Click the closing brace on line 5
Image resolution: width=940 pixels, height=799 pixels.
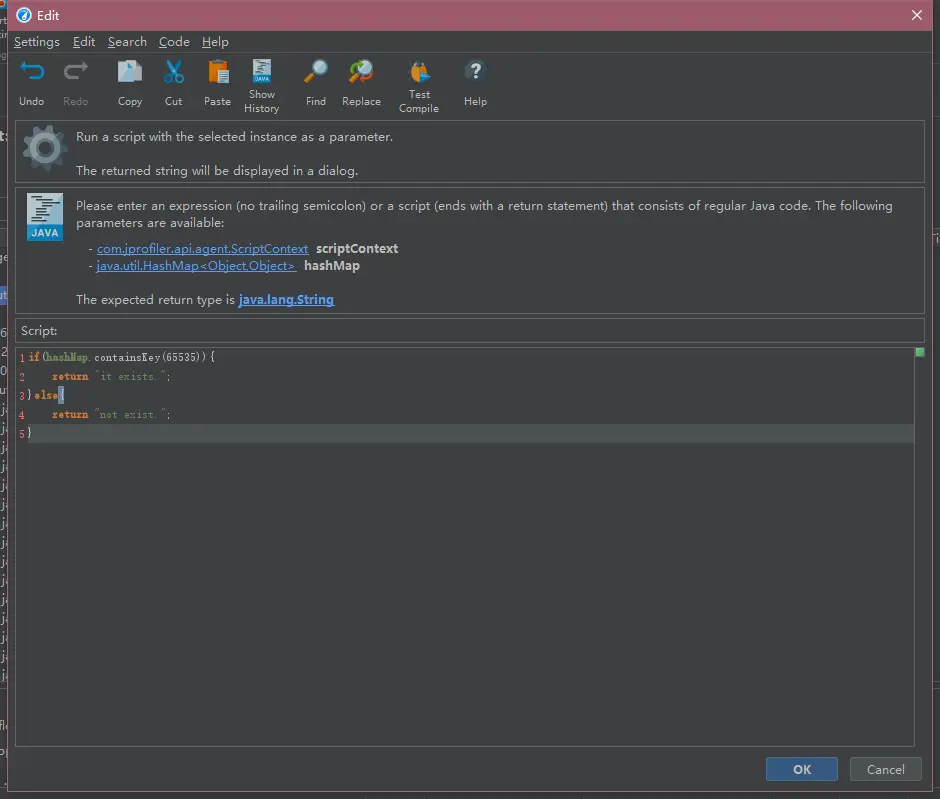(29, 433)
